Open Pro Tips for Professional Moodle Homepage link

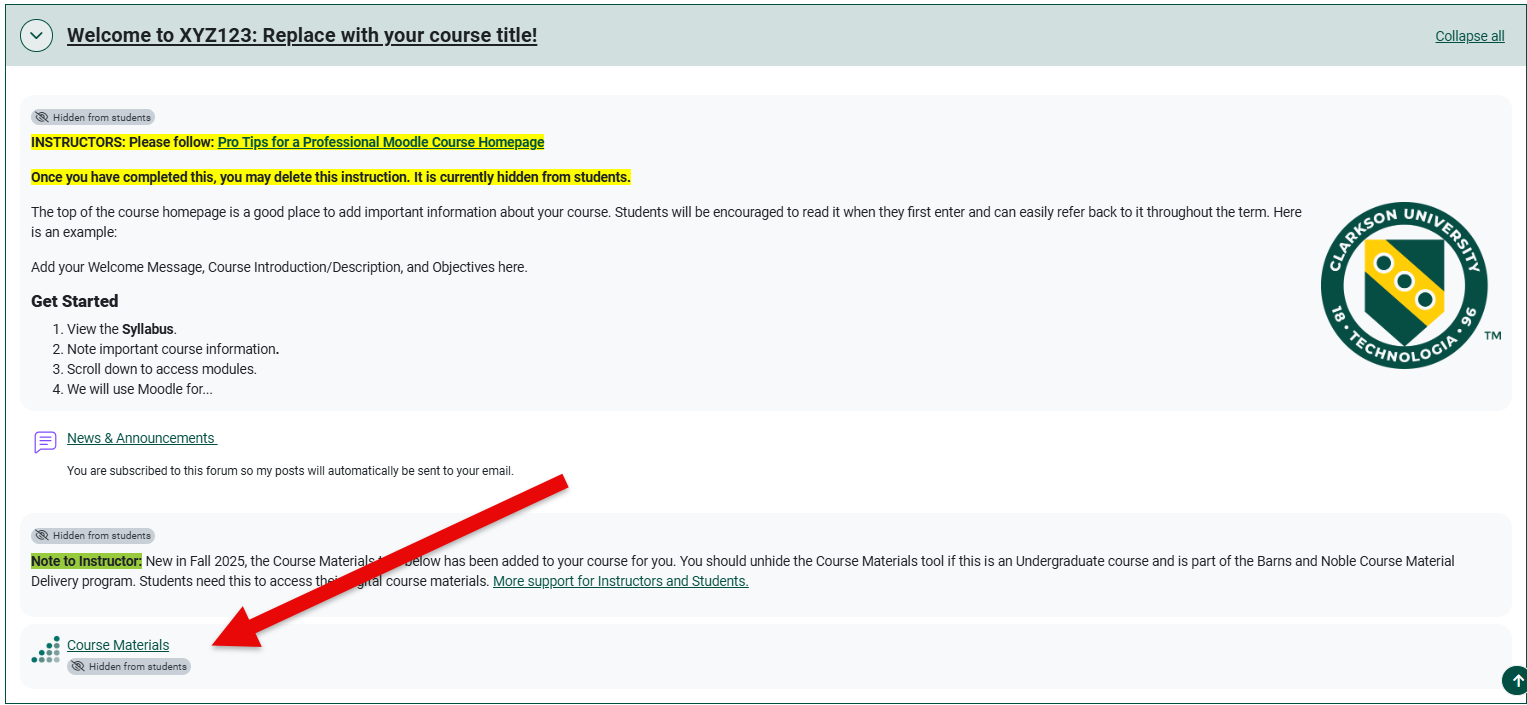point(380,142)
